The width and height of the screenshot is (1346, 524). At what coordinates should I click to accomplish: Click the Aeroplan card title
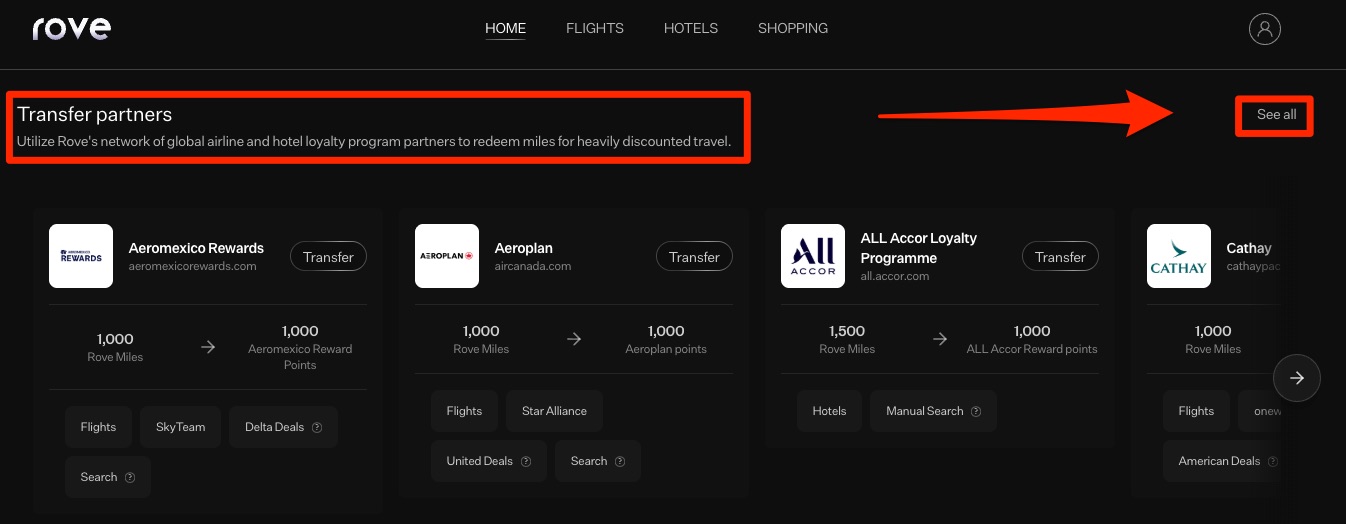click(524, 248)
